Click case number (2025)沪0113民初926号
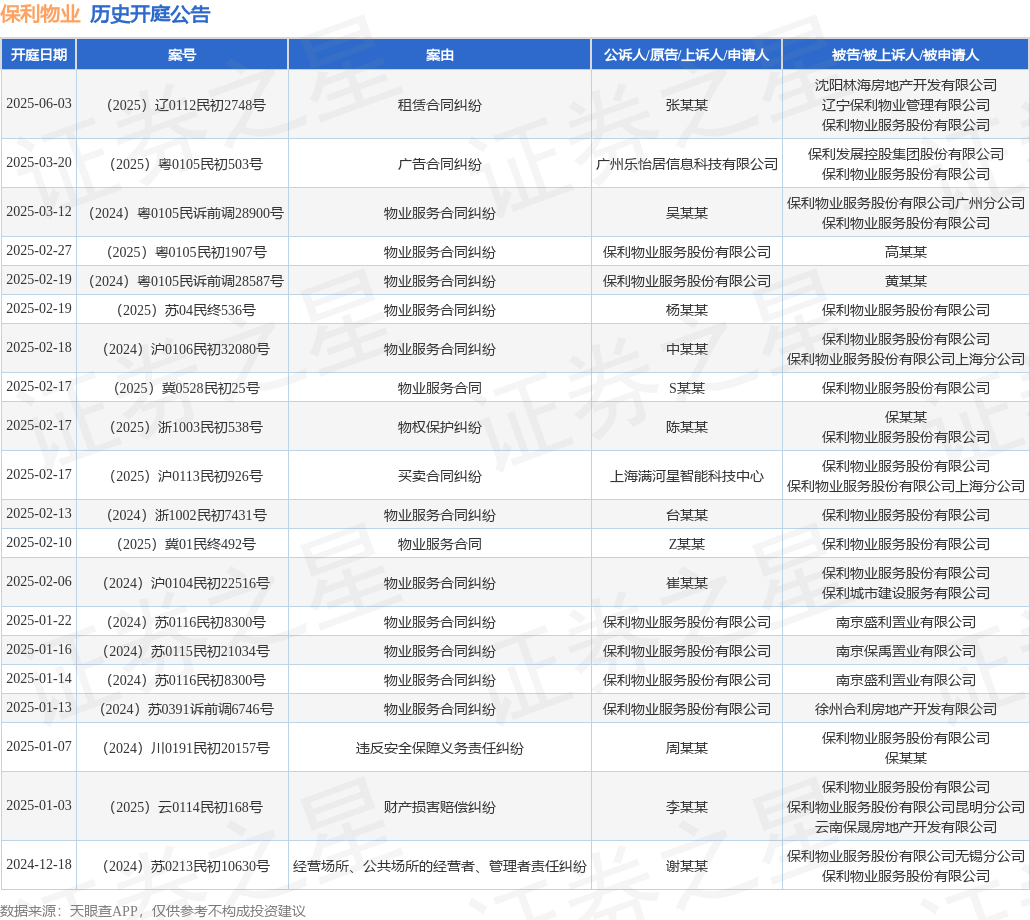Viewport: 1030px width, 920px height. 186,476
